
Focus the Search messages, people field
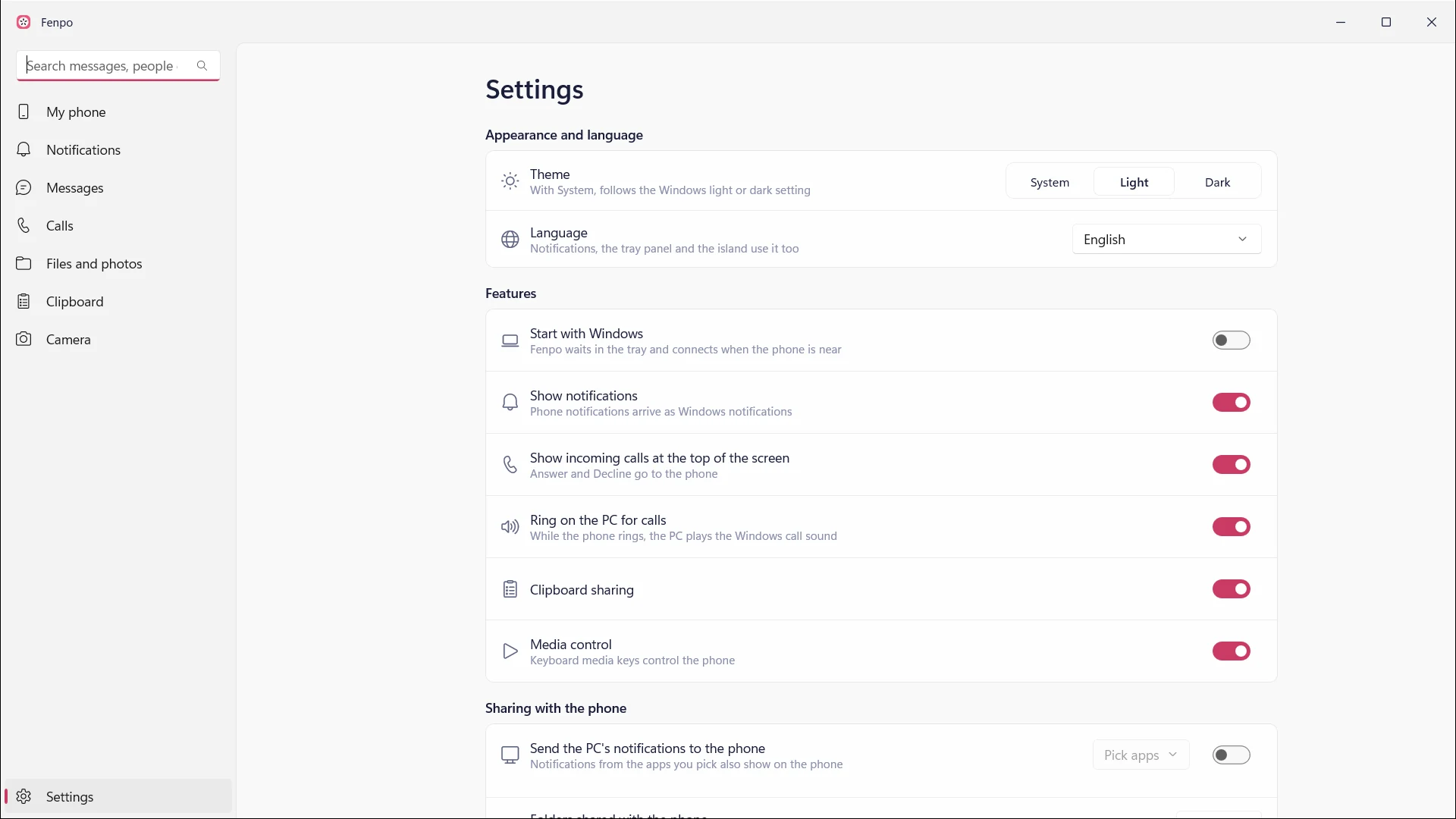tap(118, 66)
